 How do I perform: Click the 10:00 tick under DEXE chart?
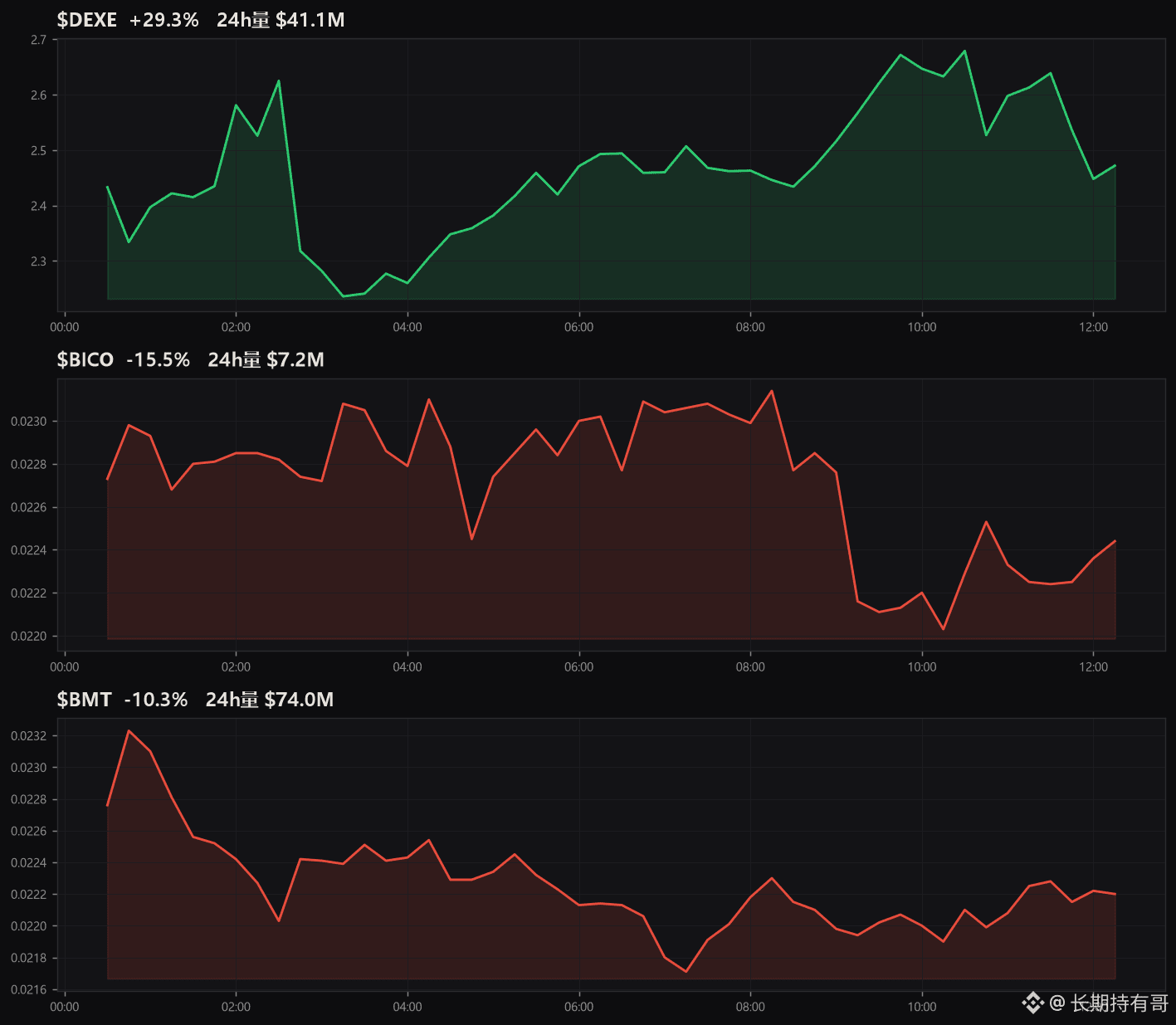[922, 327]
